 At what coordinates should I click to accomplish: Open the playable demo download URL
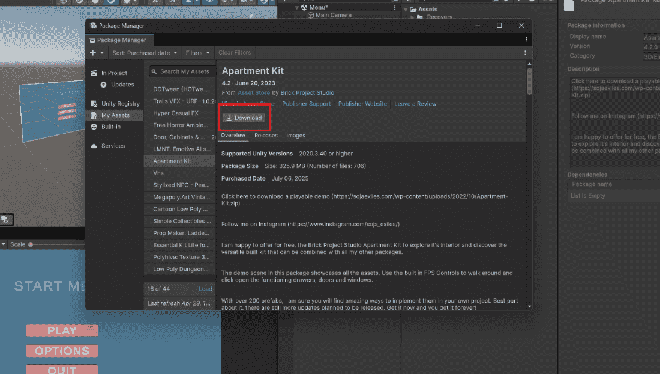point(365,199)
